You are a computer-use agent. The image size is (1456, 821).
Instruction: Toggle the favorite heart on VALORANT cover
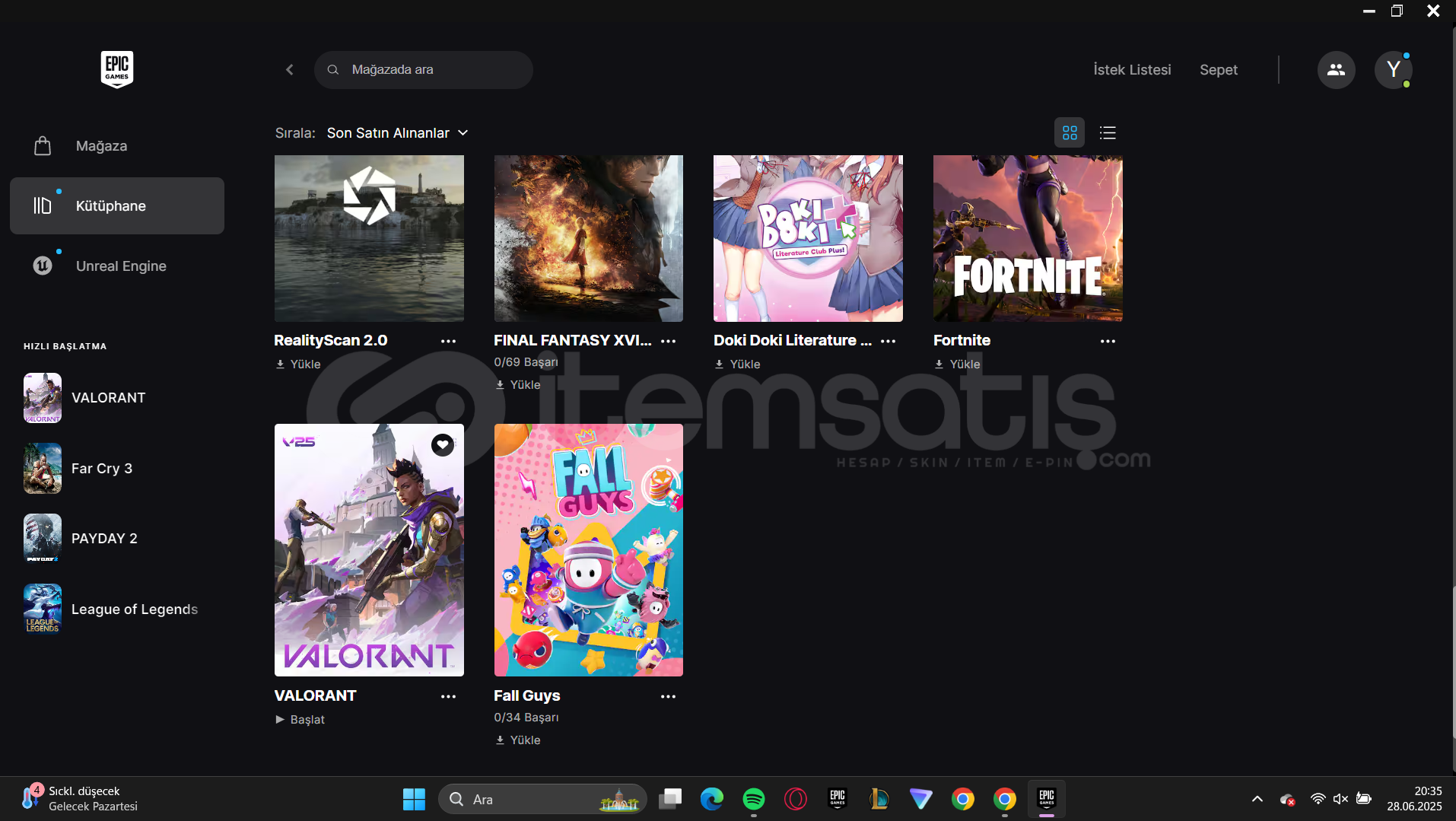click(x=443, y=444)
